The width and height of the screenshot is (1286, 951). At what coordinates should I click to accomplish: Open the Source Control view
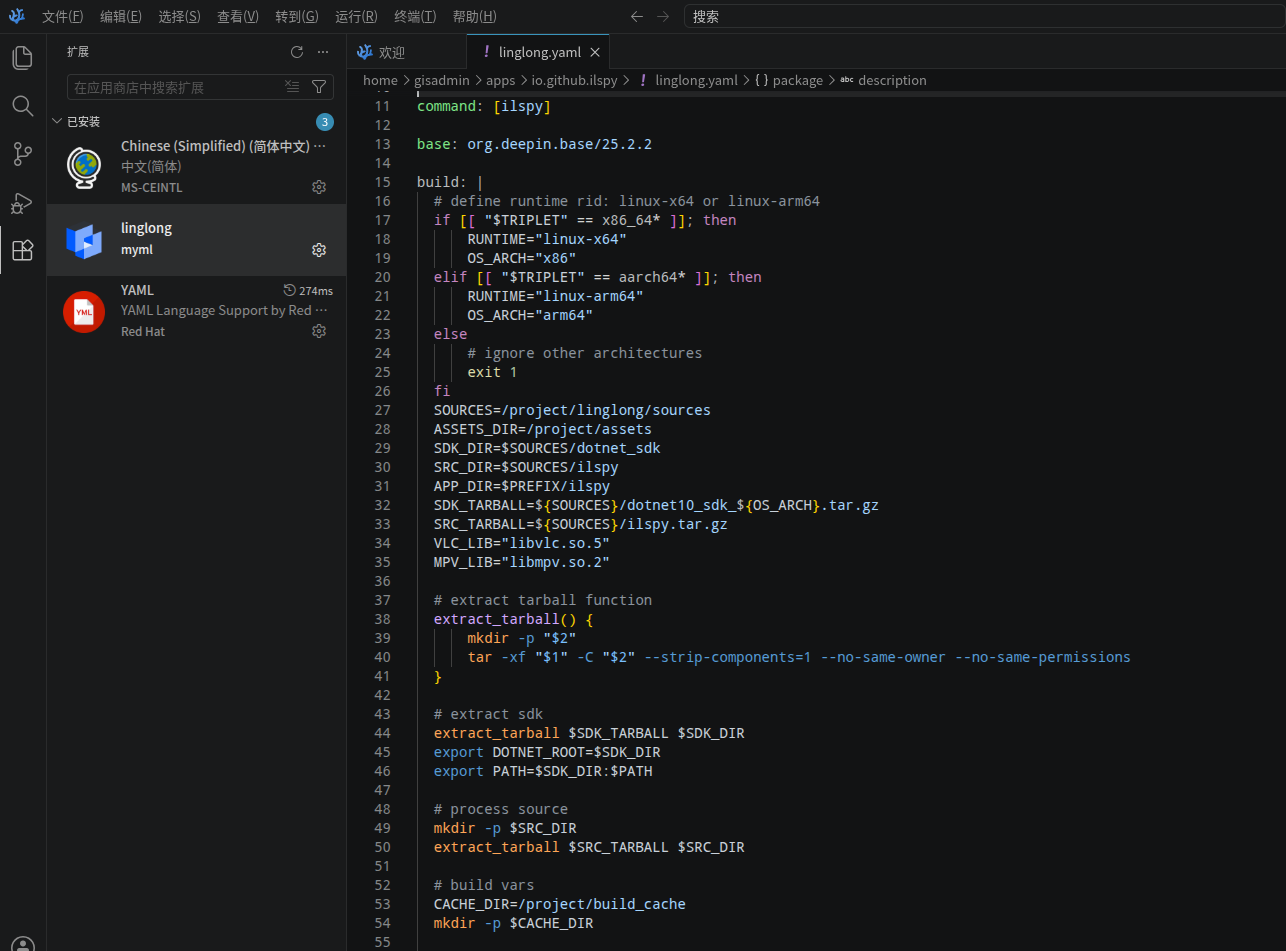click(22, 154)
